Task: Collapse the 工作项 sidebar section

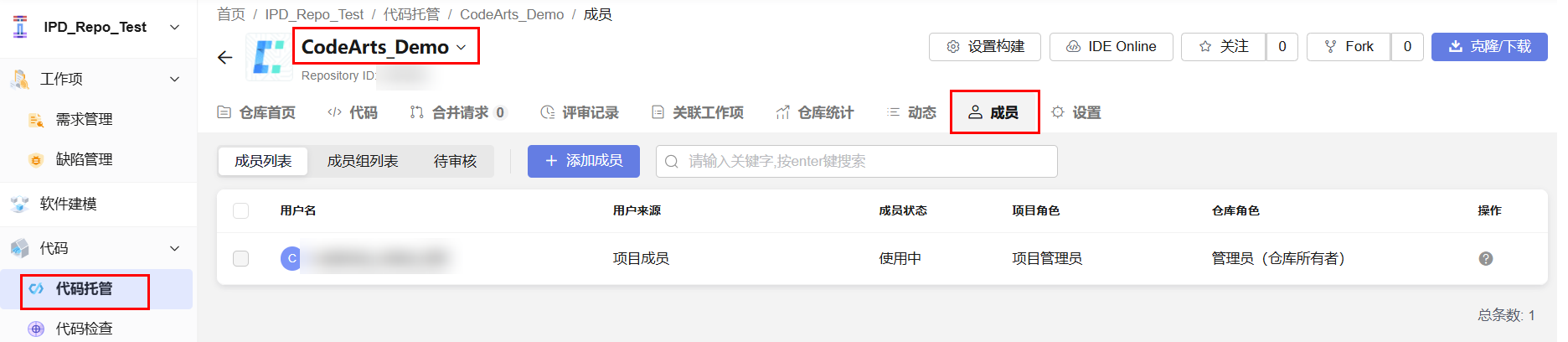Action: (x=175, y=79)
